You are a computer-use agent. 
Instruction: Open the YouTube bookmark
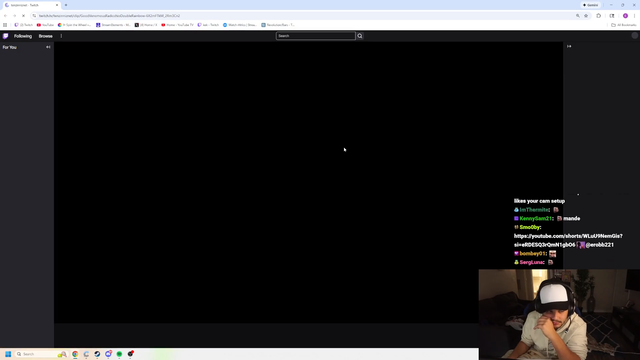[45, 25]
